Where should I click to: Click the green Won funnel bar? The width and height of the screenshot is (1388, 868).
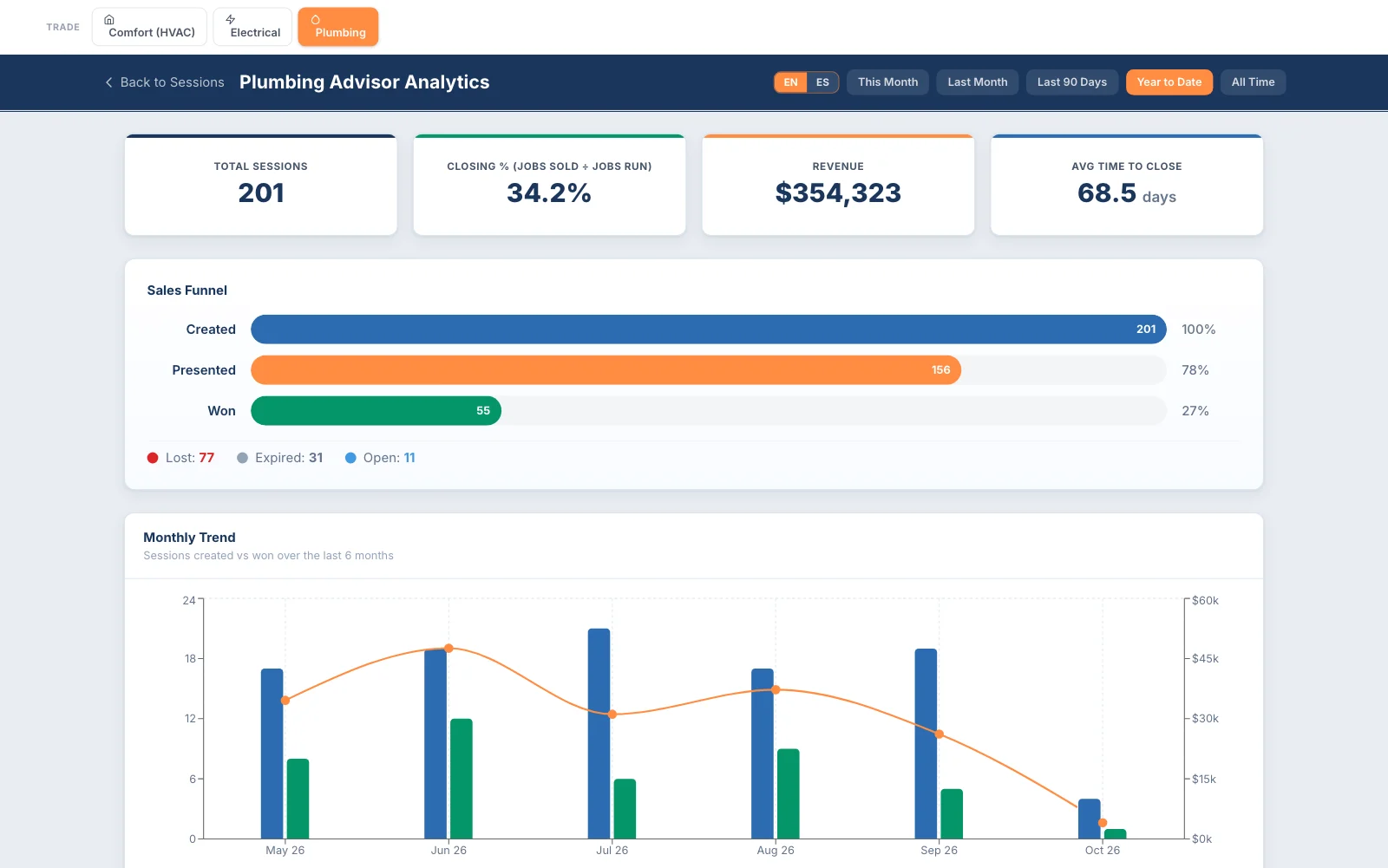(376, 411)
